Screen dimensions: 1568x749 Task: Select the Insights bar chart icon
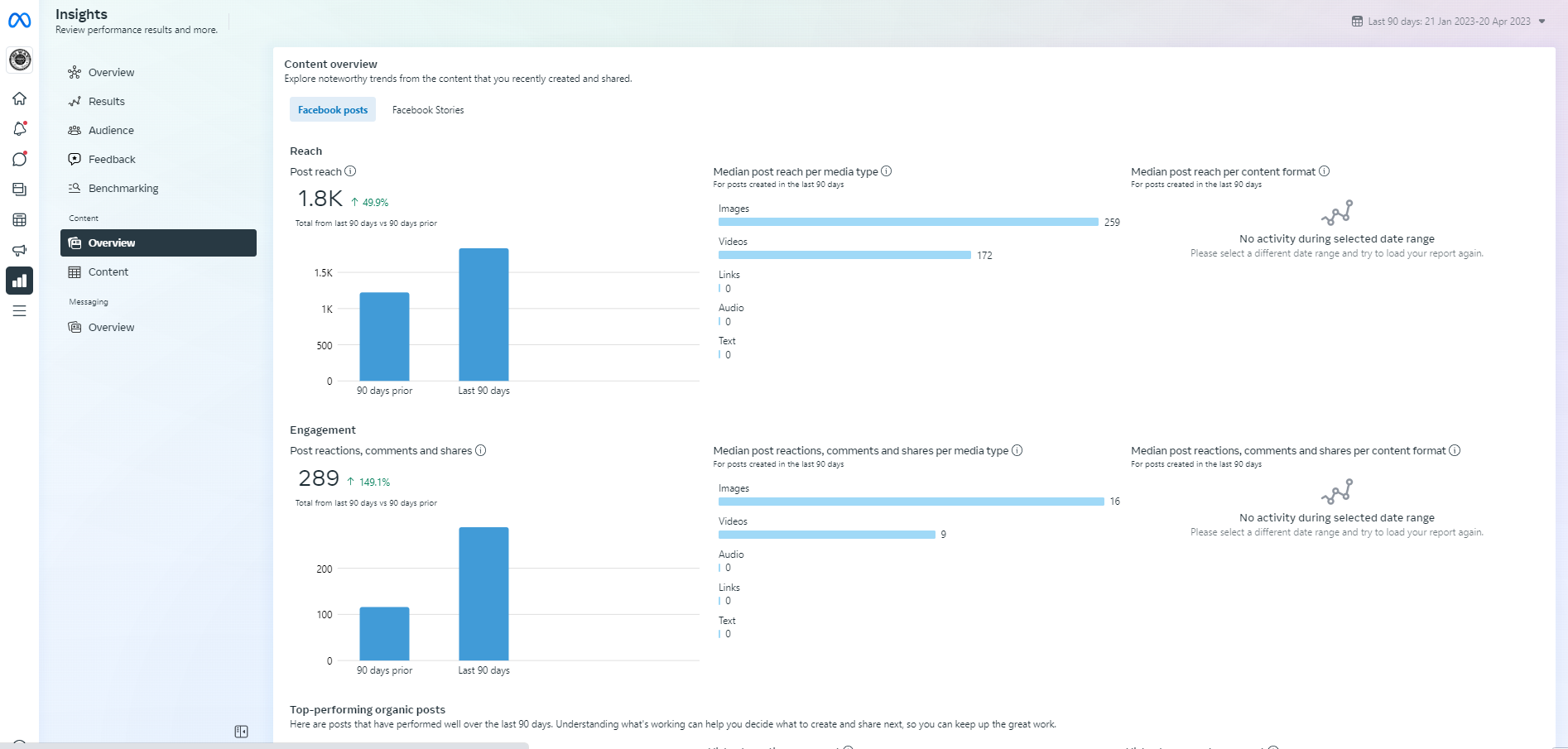(20, 281)
